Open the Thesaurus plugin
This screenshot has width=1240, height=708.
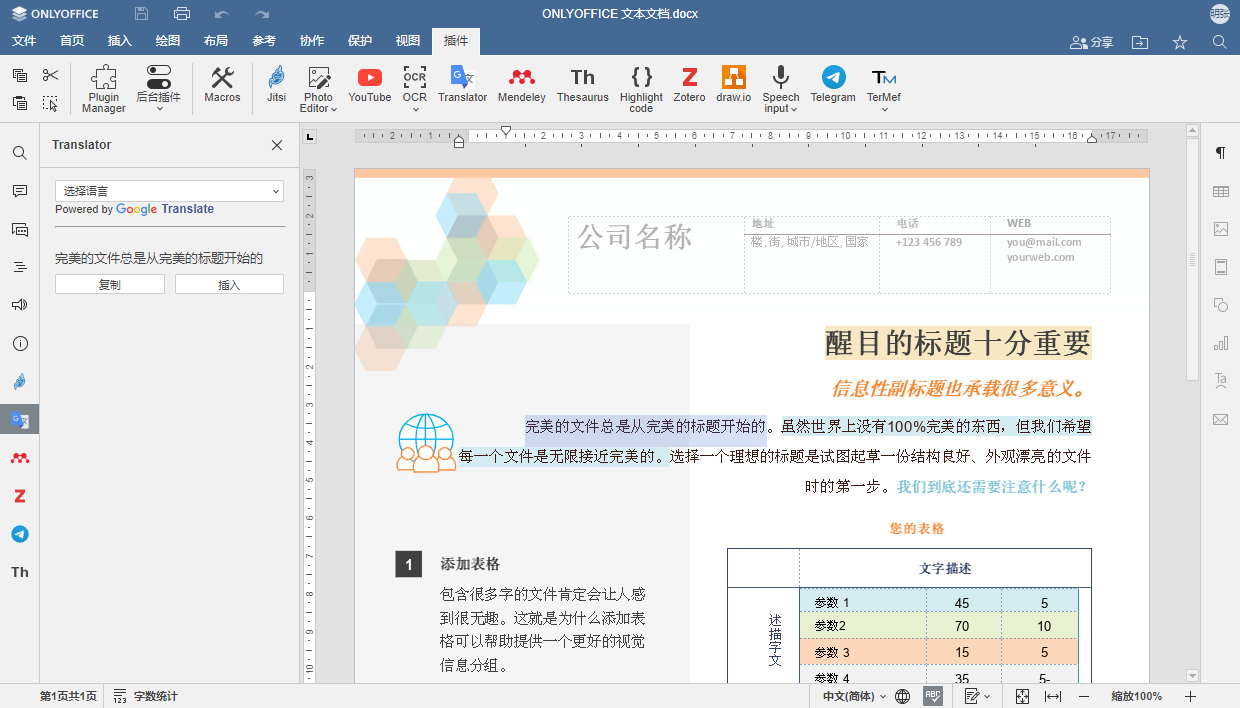[x=582, y=87]
